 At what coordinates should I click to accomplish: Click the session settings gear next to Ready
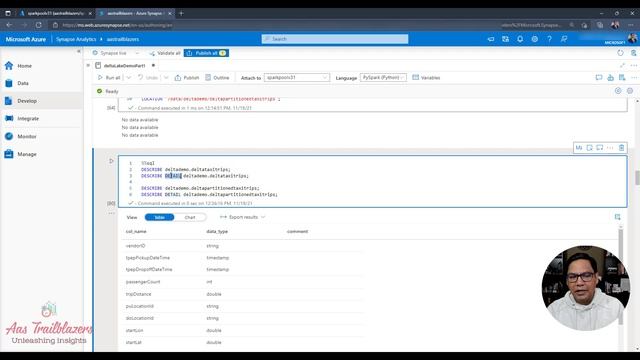[x=630, y=91]
